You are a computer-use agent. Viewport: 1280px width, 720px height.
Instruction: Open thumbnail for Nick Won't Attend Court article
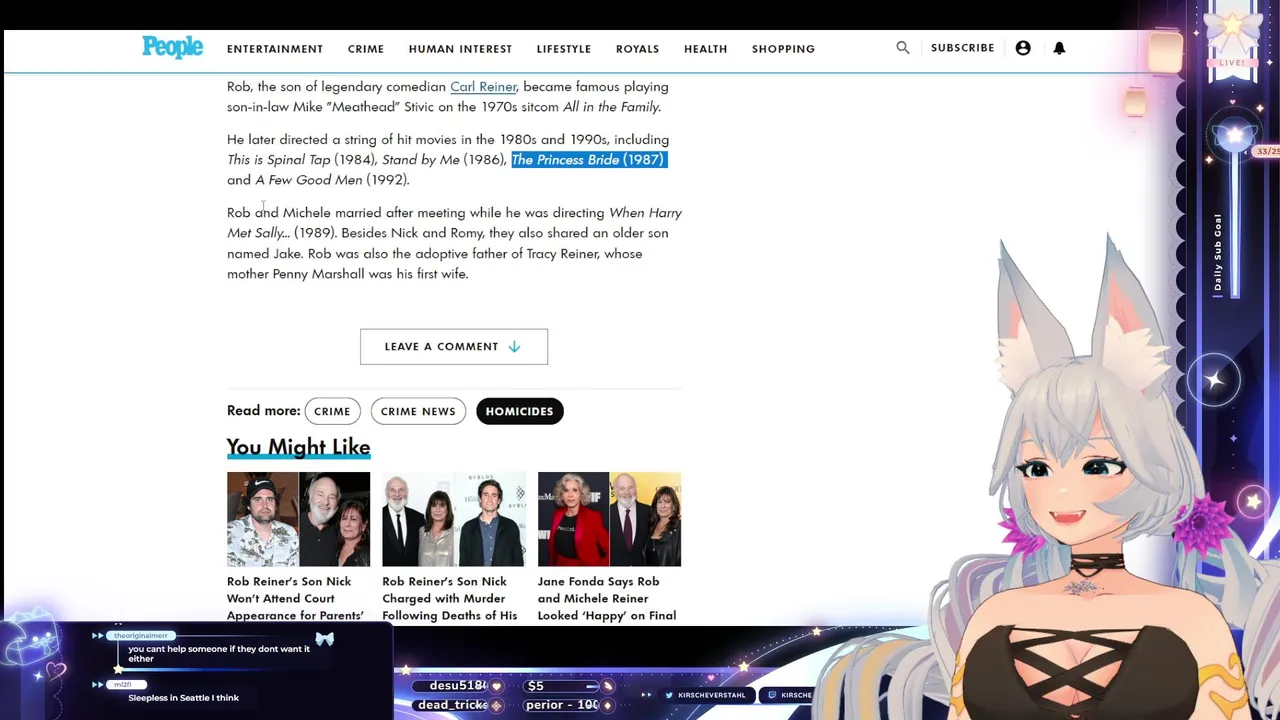tap(298, 519)
